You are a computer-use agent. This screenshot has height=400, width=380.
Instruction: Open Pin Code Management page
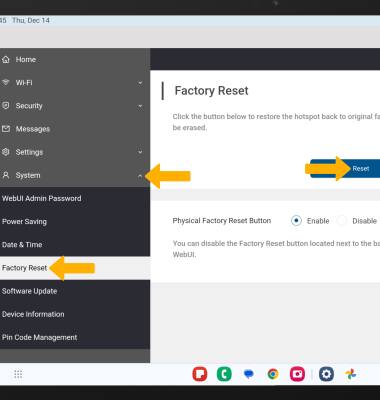tap(75, 337)
